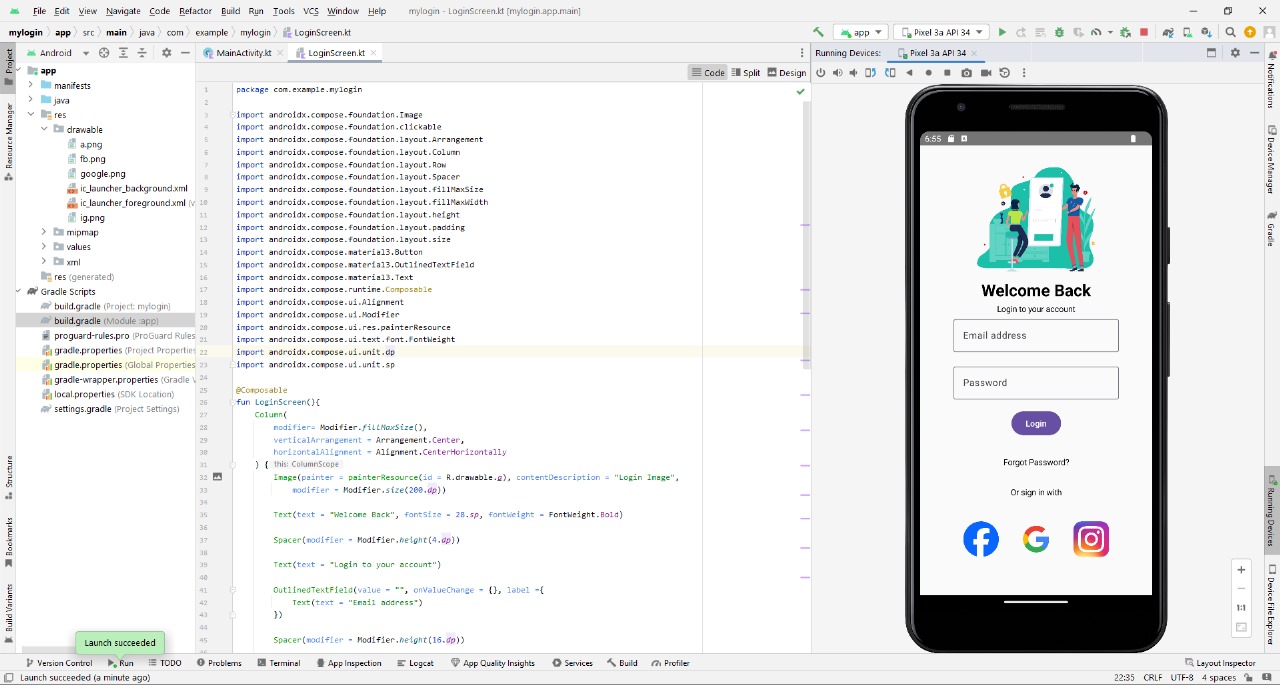
Task: Open the Build menu
Action: pyautogui.click(x=230, y=11)
